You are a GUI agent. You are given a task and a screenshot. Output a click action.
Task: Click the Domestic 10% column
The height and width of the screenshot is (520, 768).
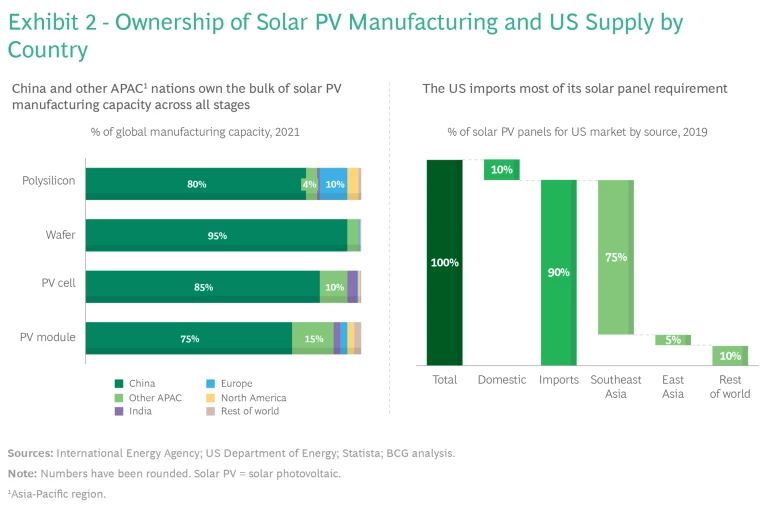501,170
